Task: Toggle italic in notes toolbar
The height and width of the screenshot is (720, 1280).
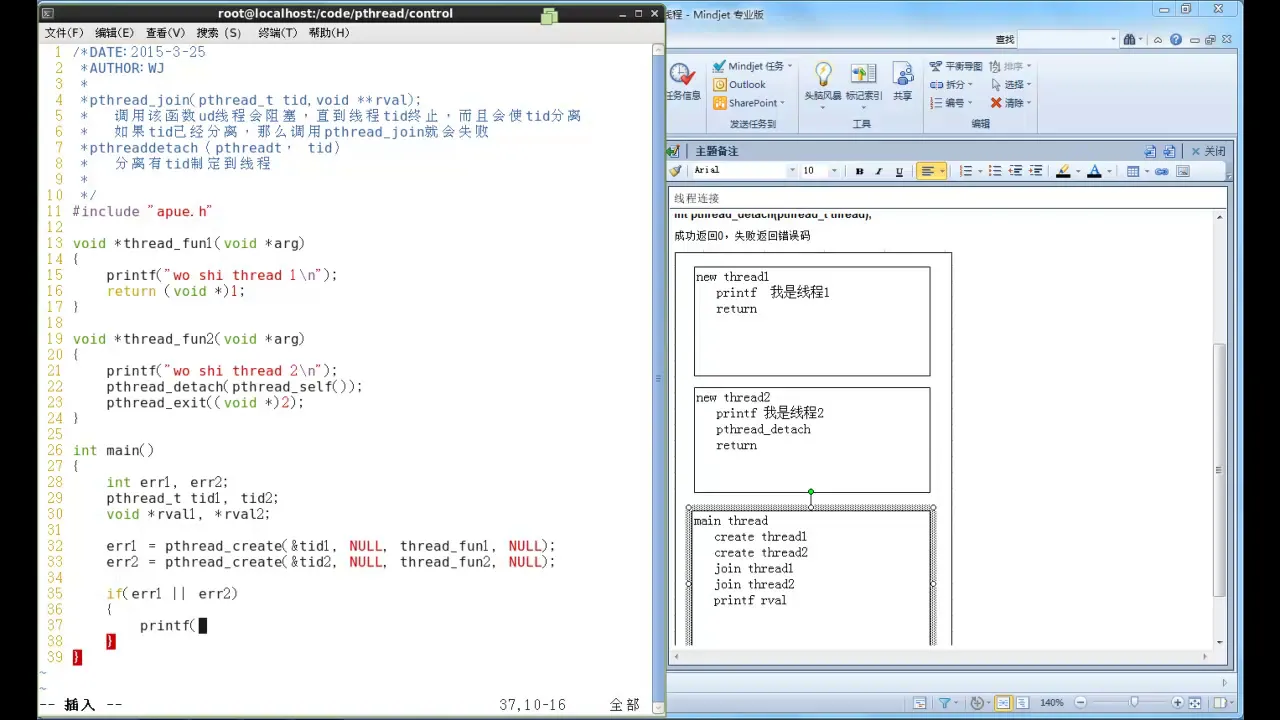Action: 879,171
